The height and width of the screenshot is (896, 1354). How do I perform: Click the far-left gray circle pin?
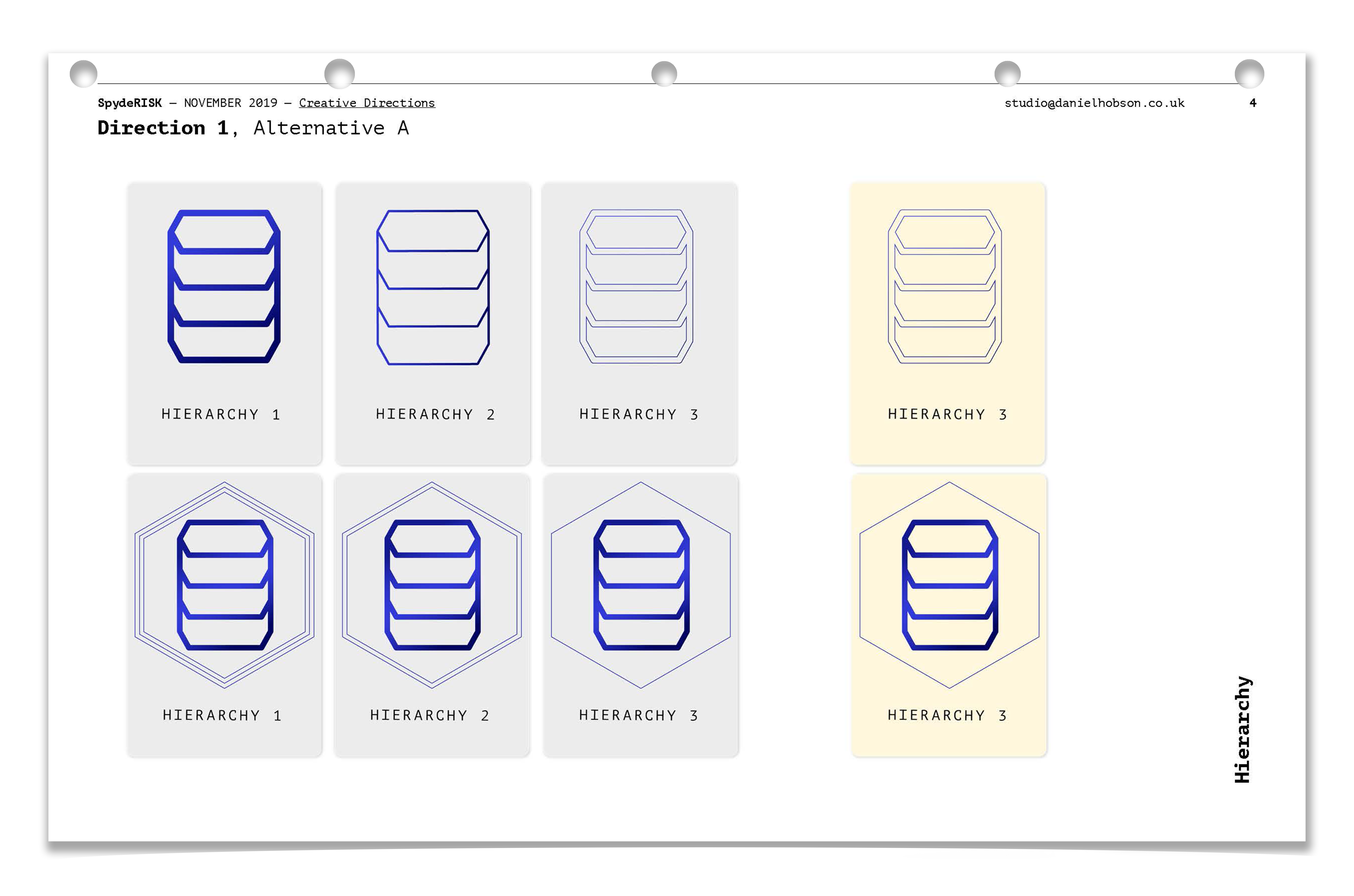point(83,74)
